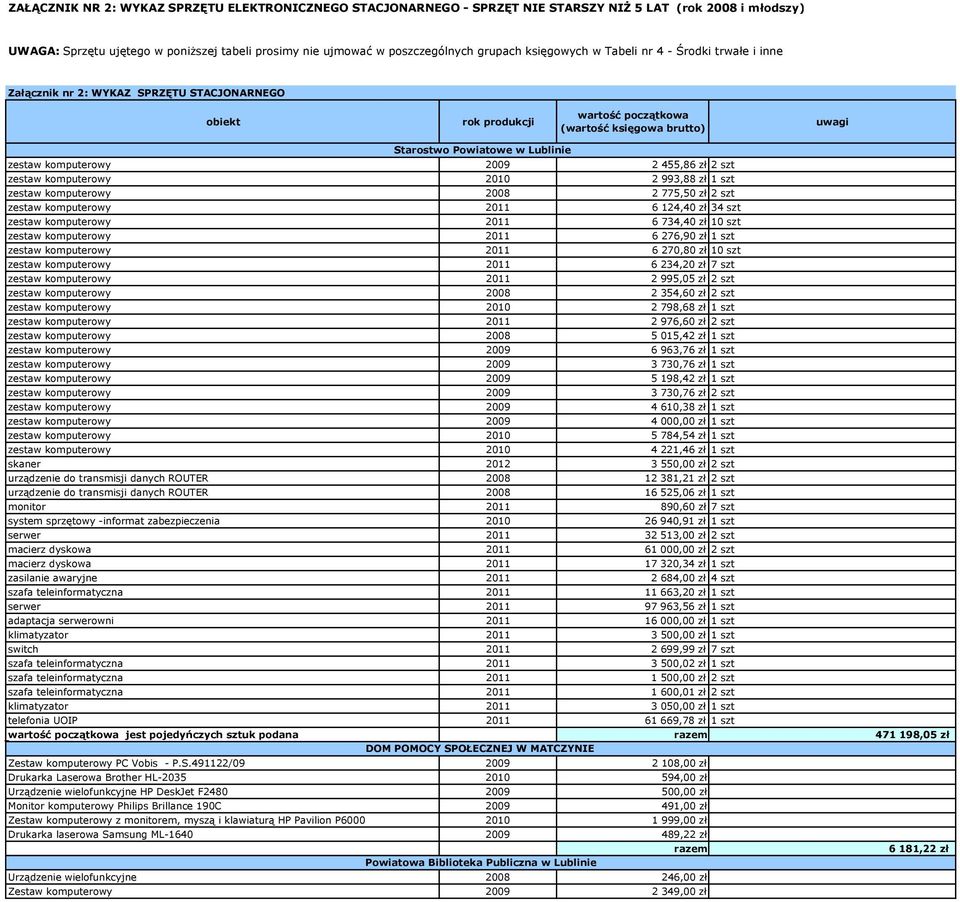Click the value '11 663,20 zł'
Image resolution: width=960 pixels, height=902 pixels.
(x=675, y=592)
